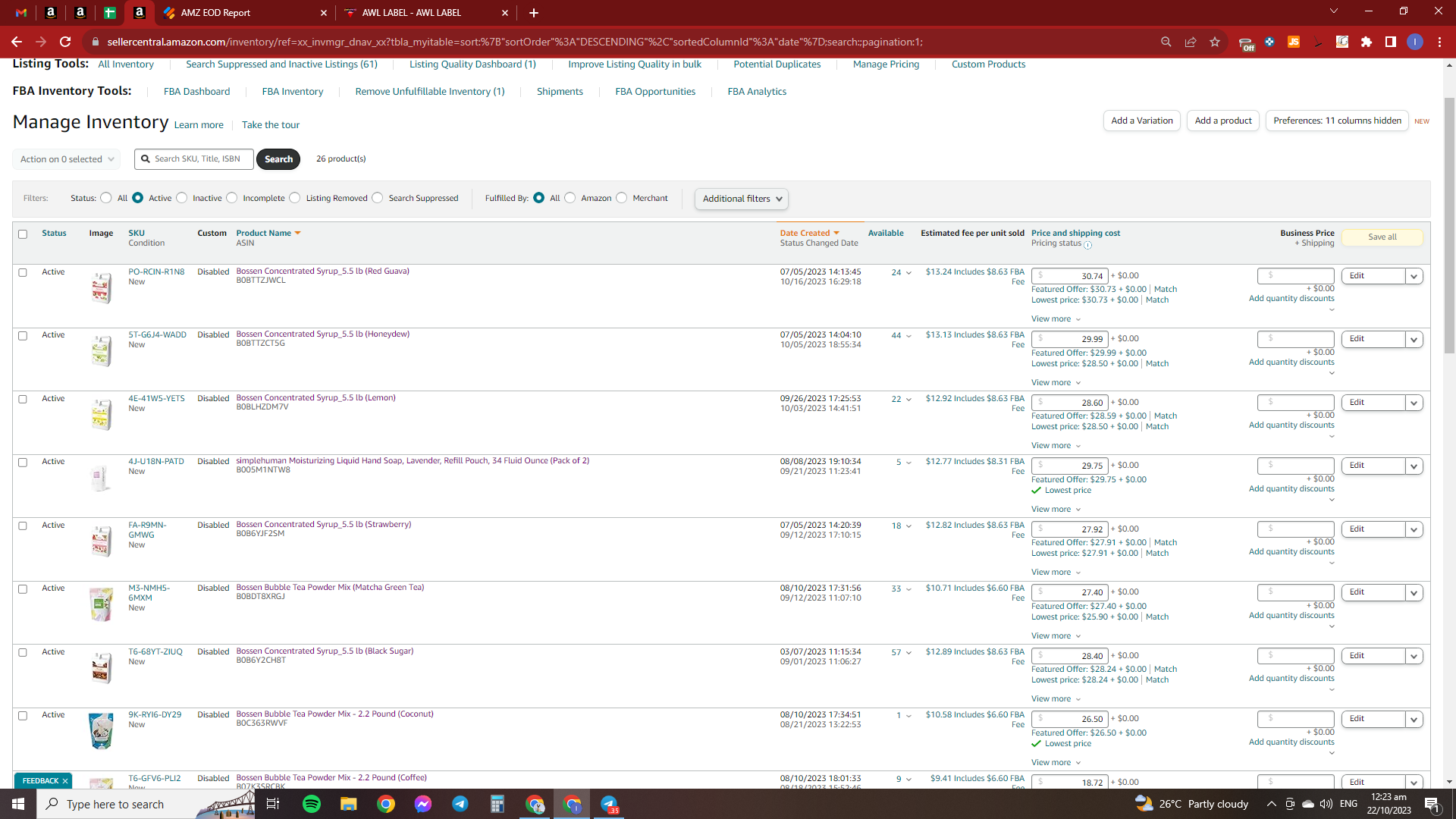Open the Listing Quality Dashboard

click(x=472, y=64)
